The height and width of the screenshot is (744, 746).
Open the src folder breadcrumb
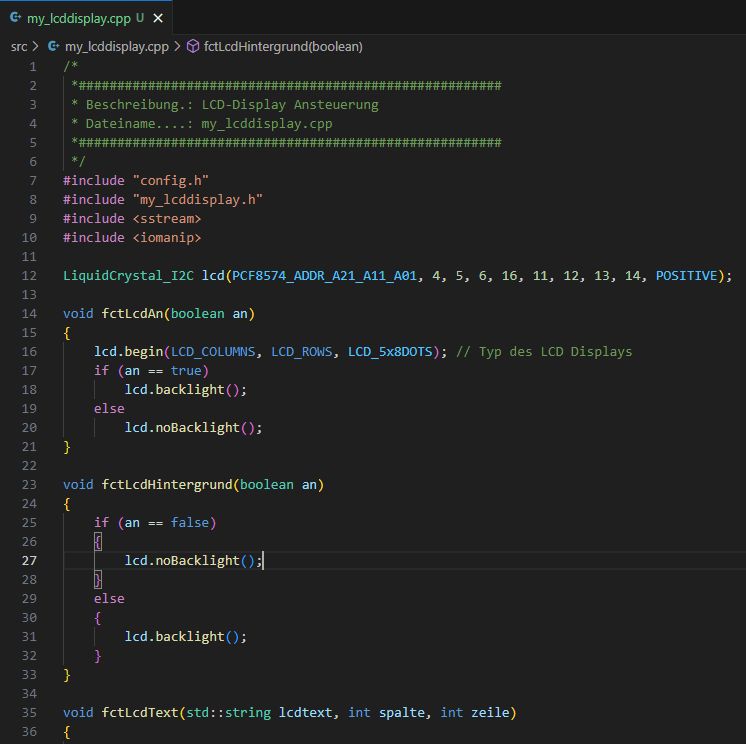[x=19, y=46]
